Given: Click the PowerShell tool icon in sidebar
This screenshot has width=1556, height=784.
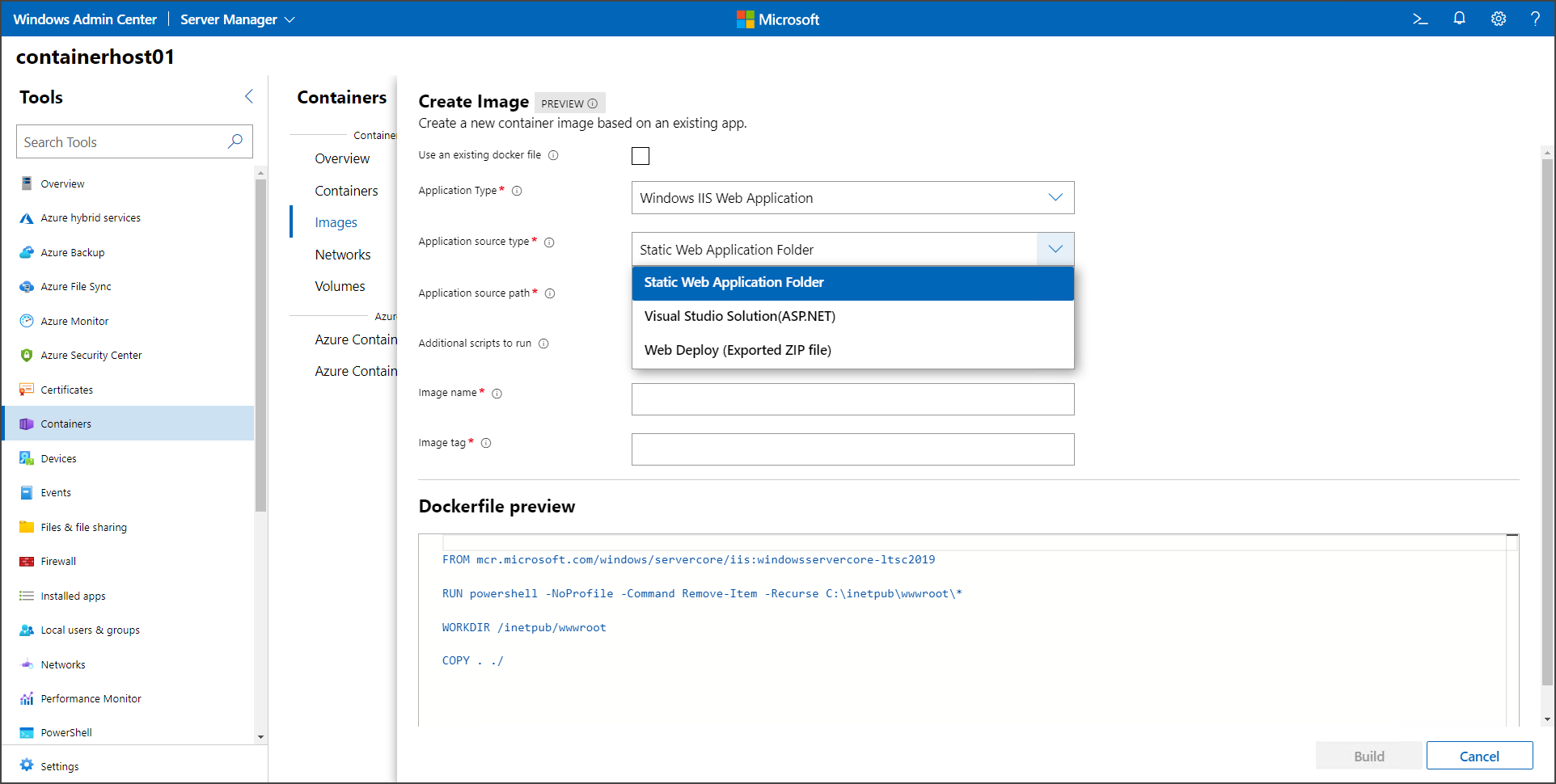Looking at the screenshot, I should (27, 732).
